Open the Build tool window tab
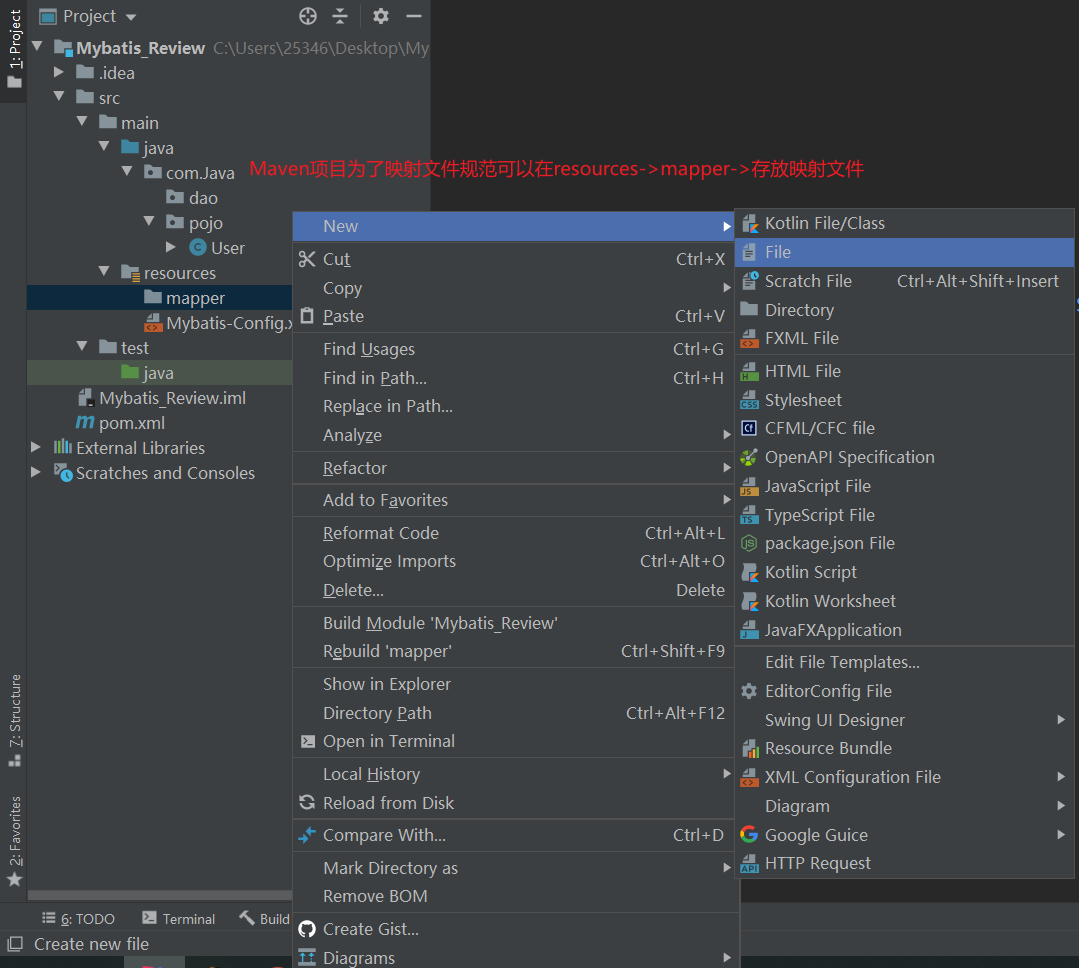 [264, 918]
